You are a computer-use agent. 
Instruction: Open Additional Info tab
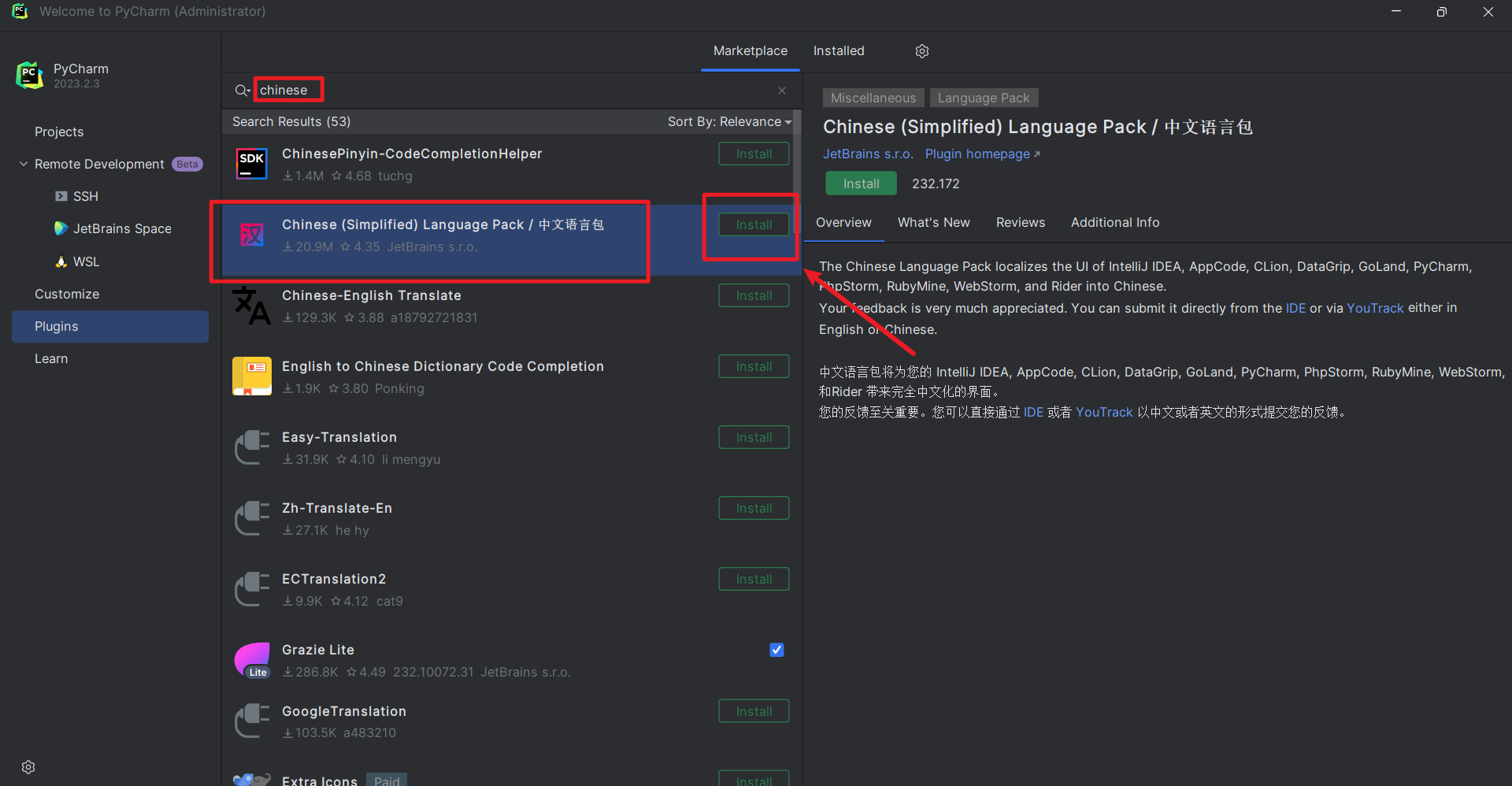pos(1114,223)
